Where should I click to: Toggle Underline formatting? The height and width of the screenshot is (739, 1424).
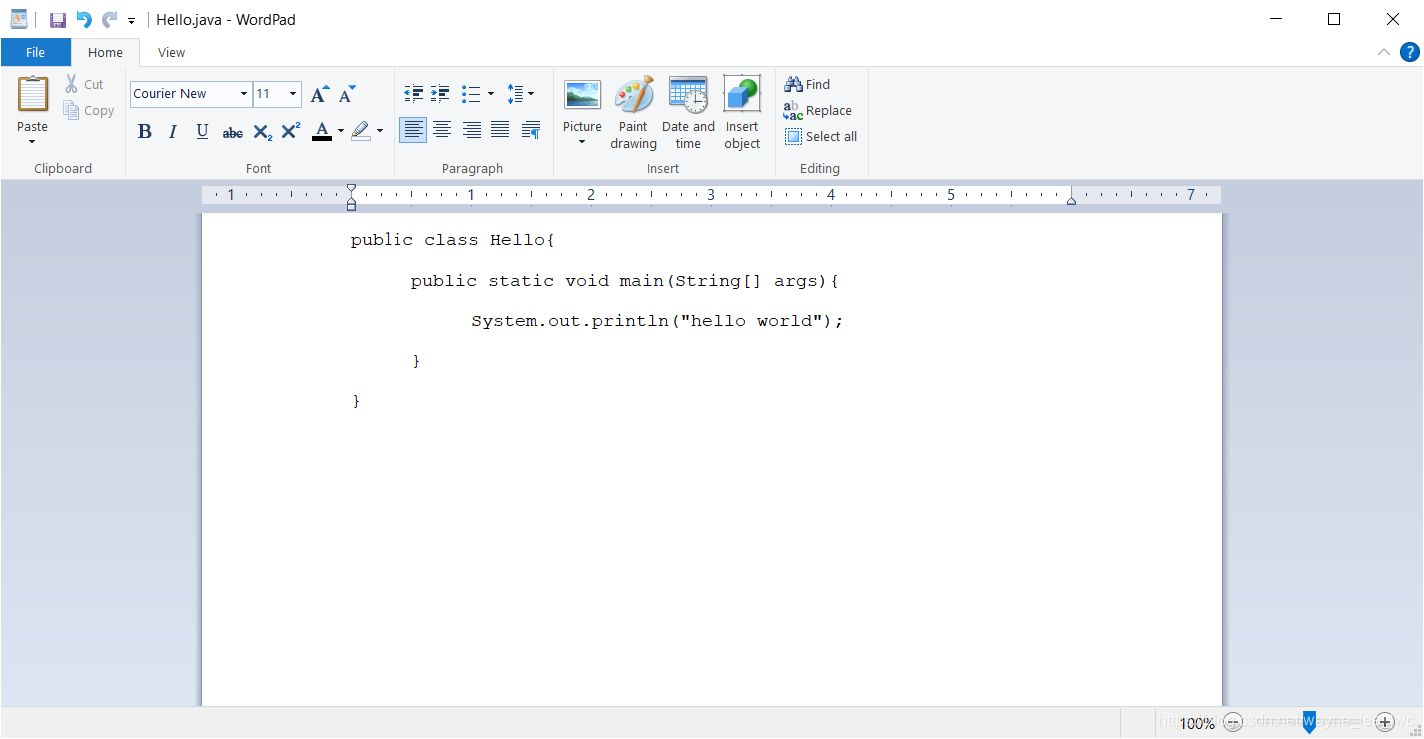point(202,131)
